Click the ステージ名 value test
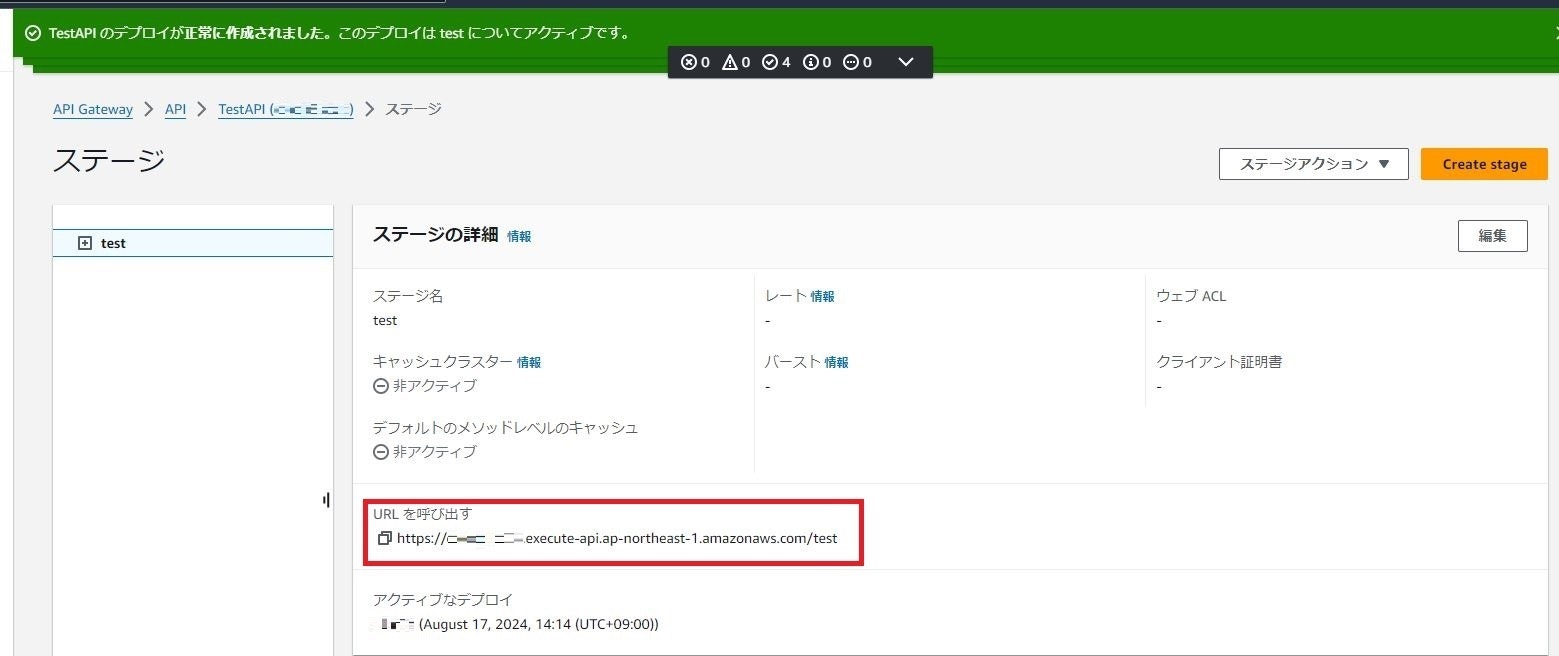Viewport: 1559px width, 656px height. pos(385,321)
